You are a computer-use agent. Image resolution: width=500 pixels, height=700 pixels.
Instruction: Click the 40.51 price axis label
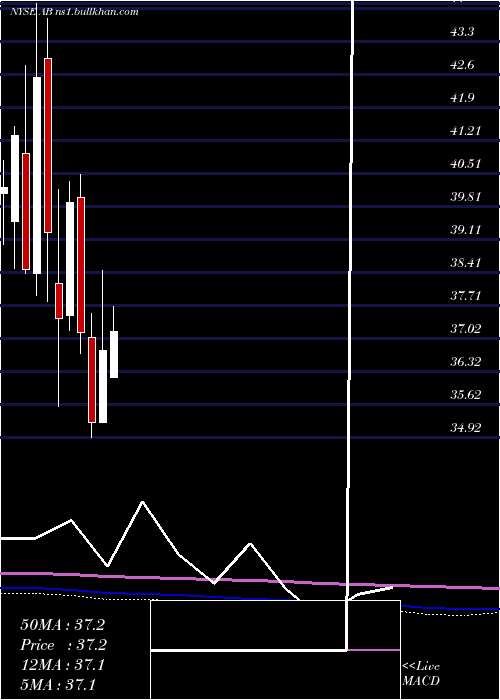465,164
